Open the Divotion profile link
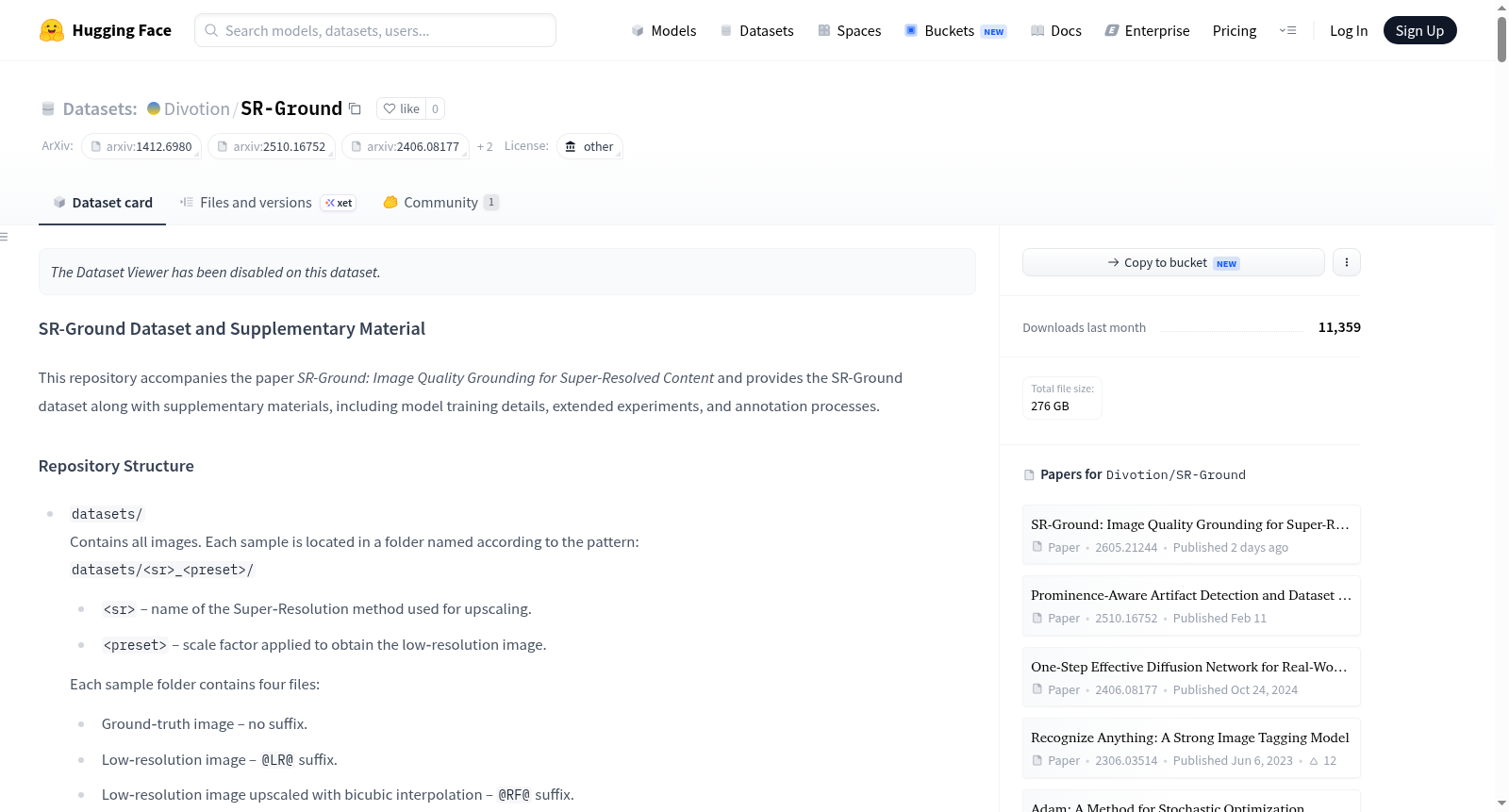This screenshot has height=812, width=1509. point(197,108)
